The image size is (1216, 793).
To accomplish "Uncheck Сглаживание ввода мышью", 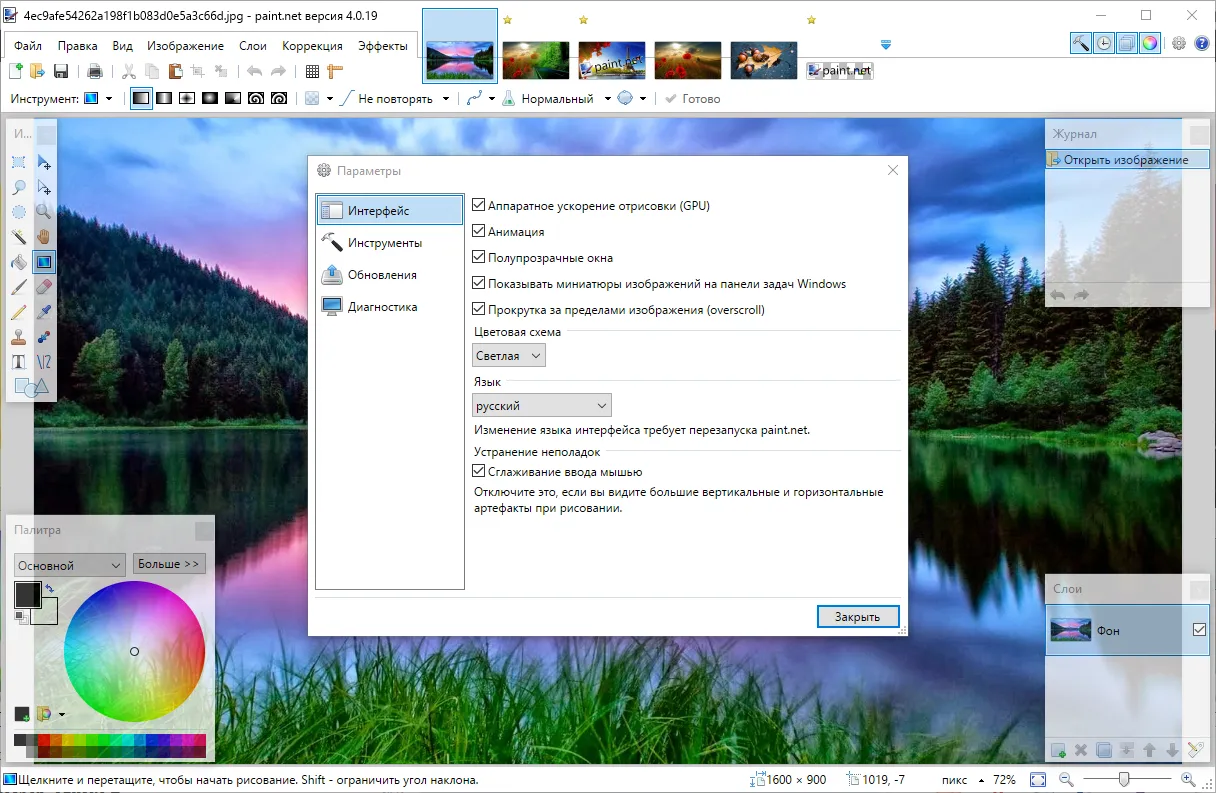I will click(479, 472).
